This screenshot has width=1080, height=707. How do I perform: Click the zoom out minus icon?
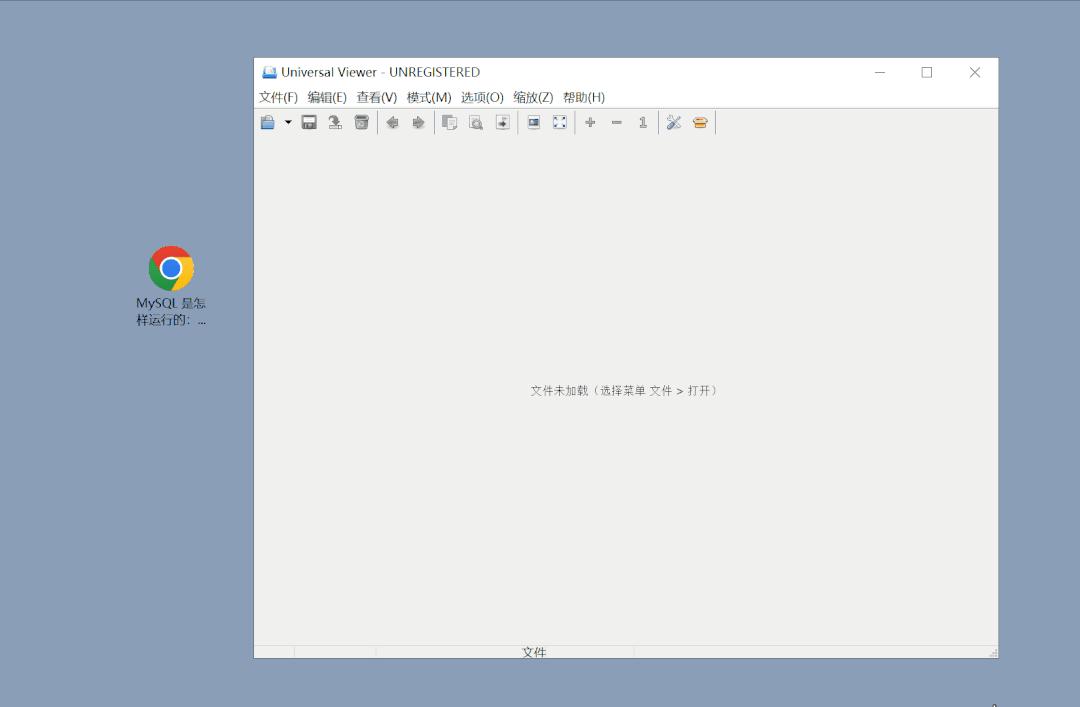pos(617,122)
